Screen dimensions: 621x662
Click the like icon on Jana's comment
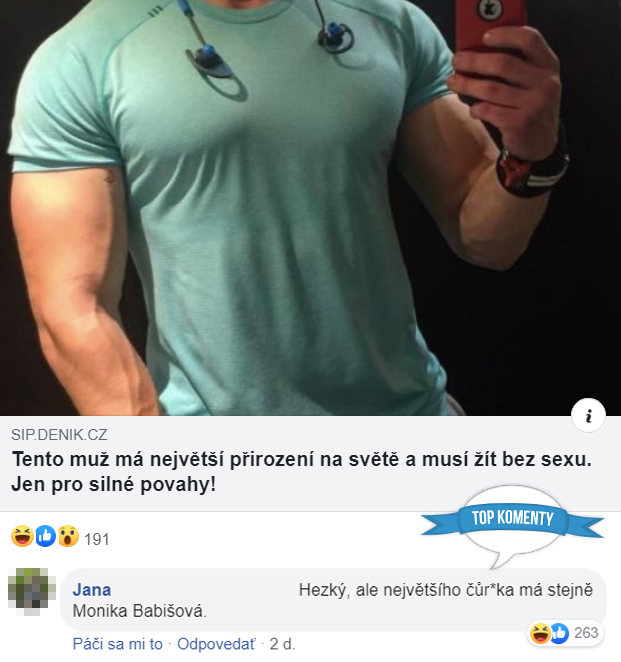click(559, 633)
